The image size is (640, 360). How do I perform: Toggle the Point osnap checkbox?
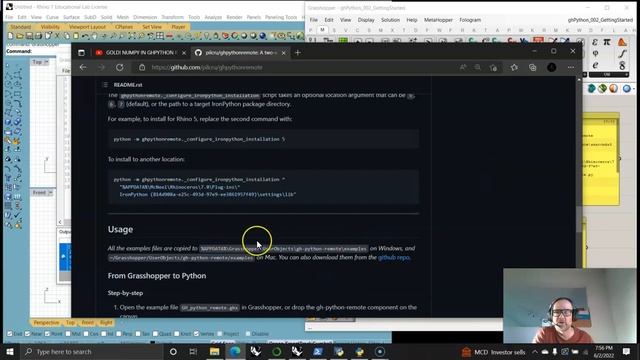point(47,334)
